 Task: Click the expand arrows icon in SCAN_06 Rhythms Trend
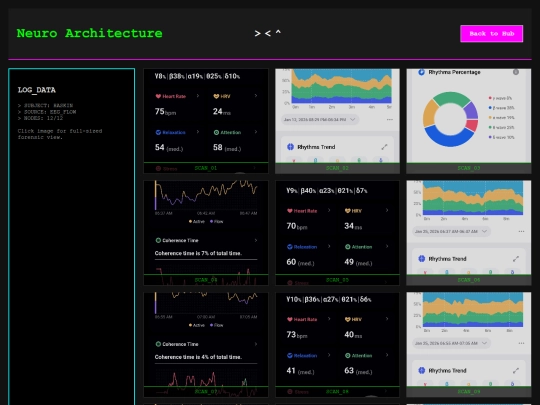516,259
